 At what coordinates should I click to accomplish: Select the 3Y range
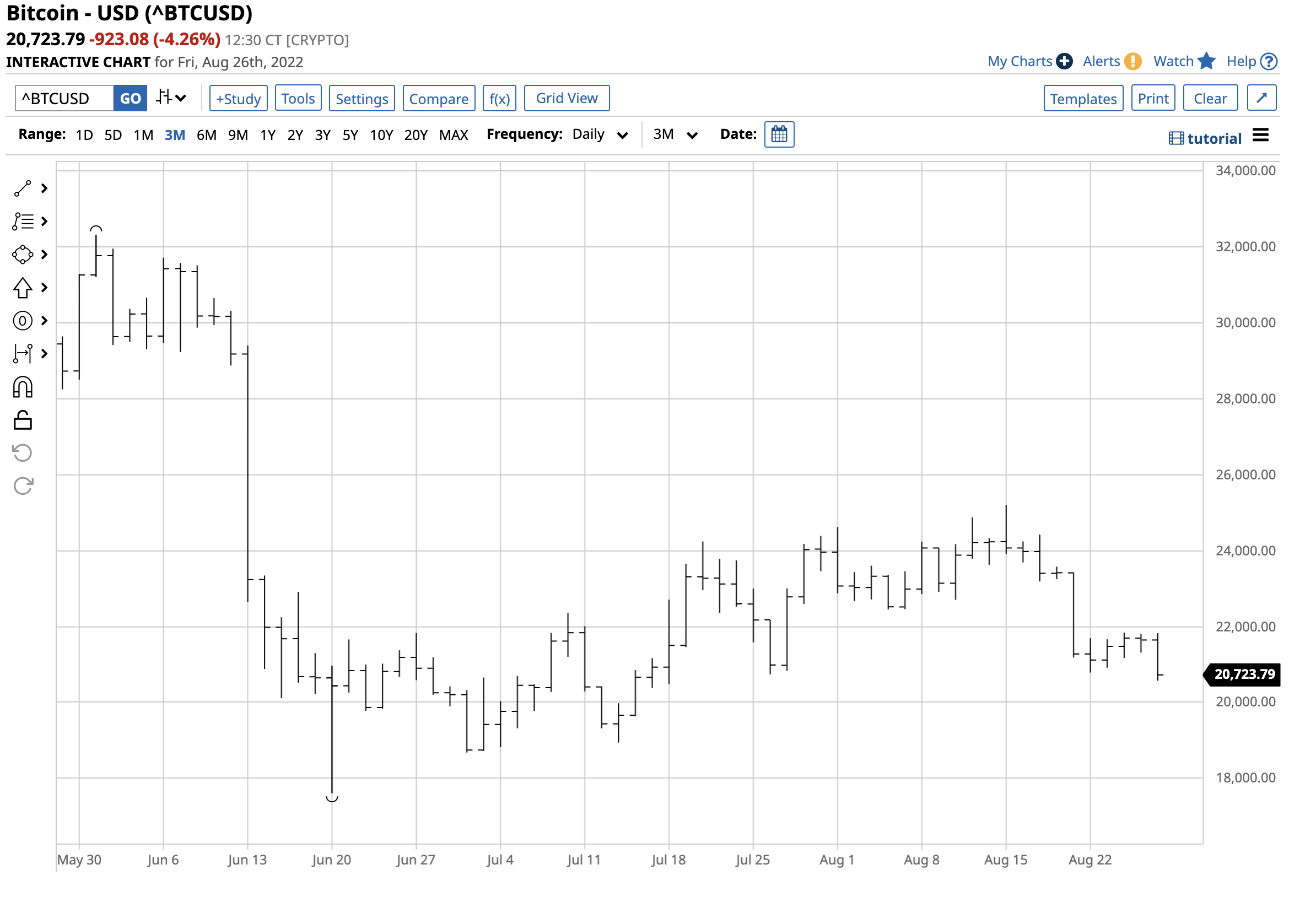click(x=323, y=135)
